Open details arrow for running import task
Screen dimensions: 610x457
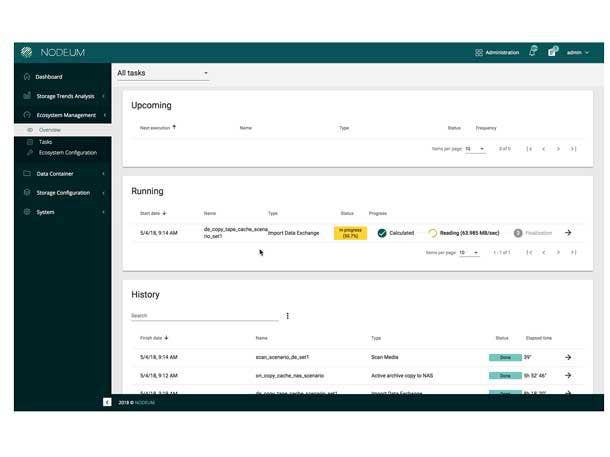[x=568, y=233]
